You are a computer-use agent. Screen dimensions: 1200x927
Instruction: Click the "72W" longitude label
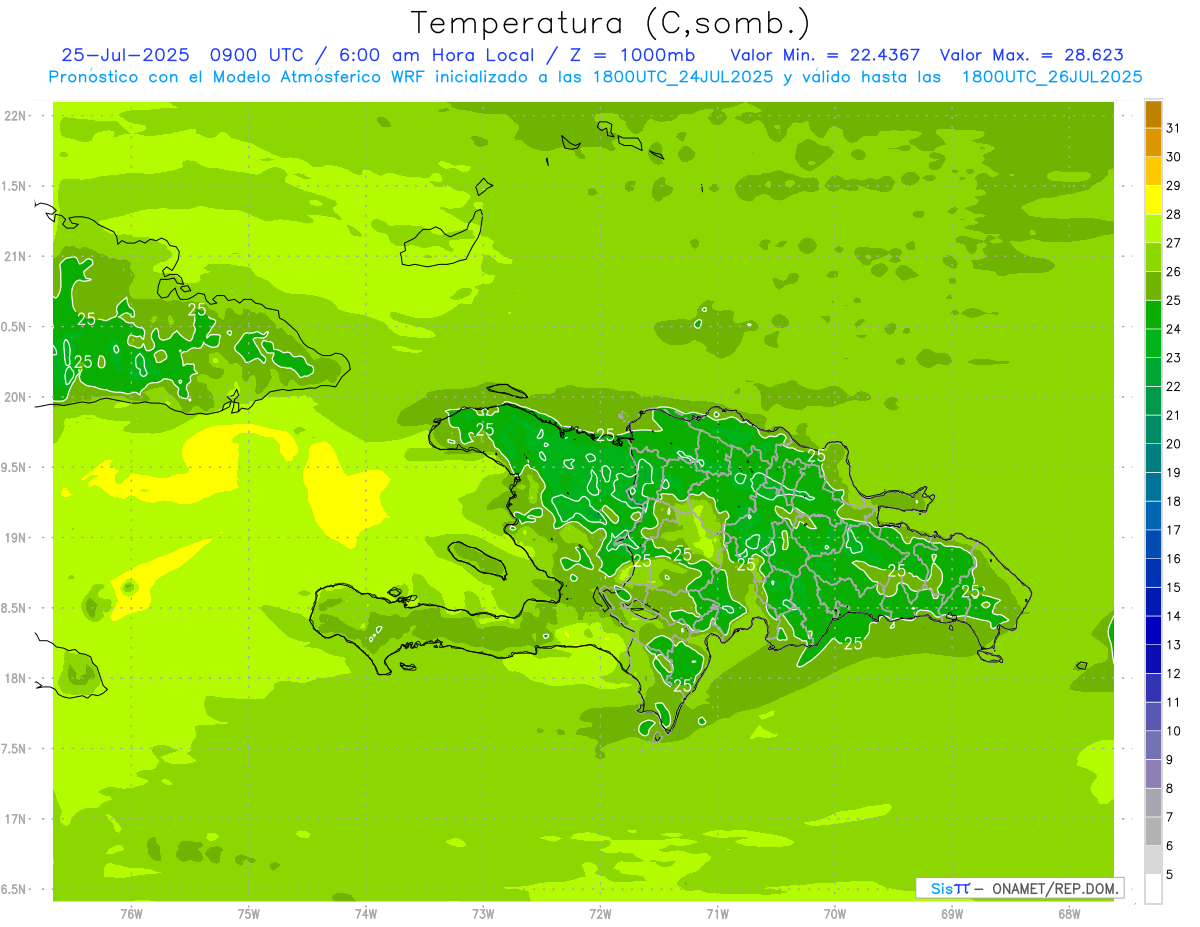click(600, 914)
